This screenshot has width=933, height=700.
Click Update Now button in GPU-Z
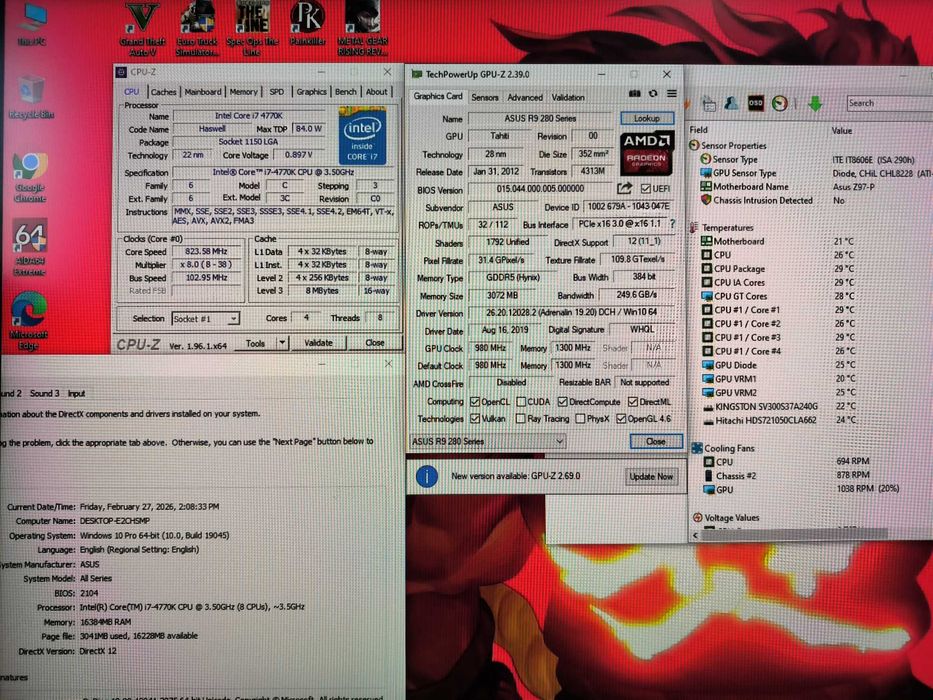point(651,476)
